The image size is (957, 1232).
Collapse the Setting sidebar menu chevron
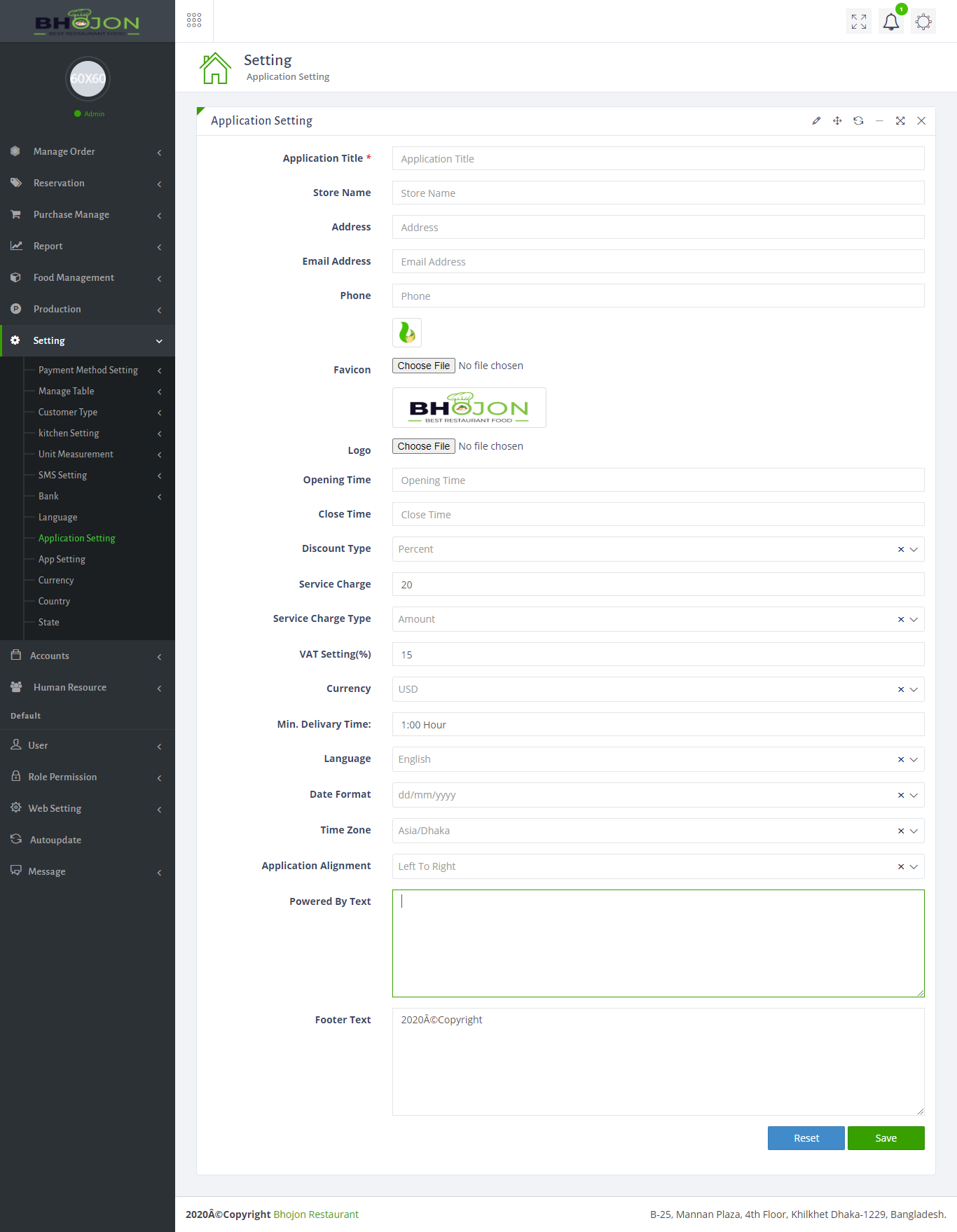point(159,341)
